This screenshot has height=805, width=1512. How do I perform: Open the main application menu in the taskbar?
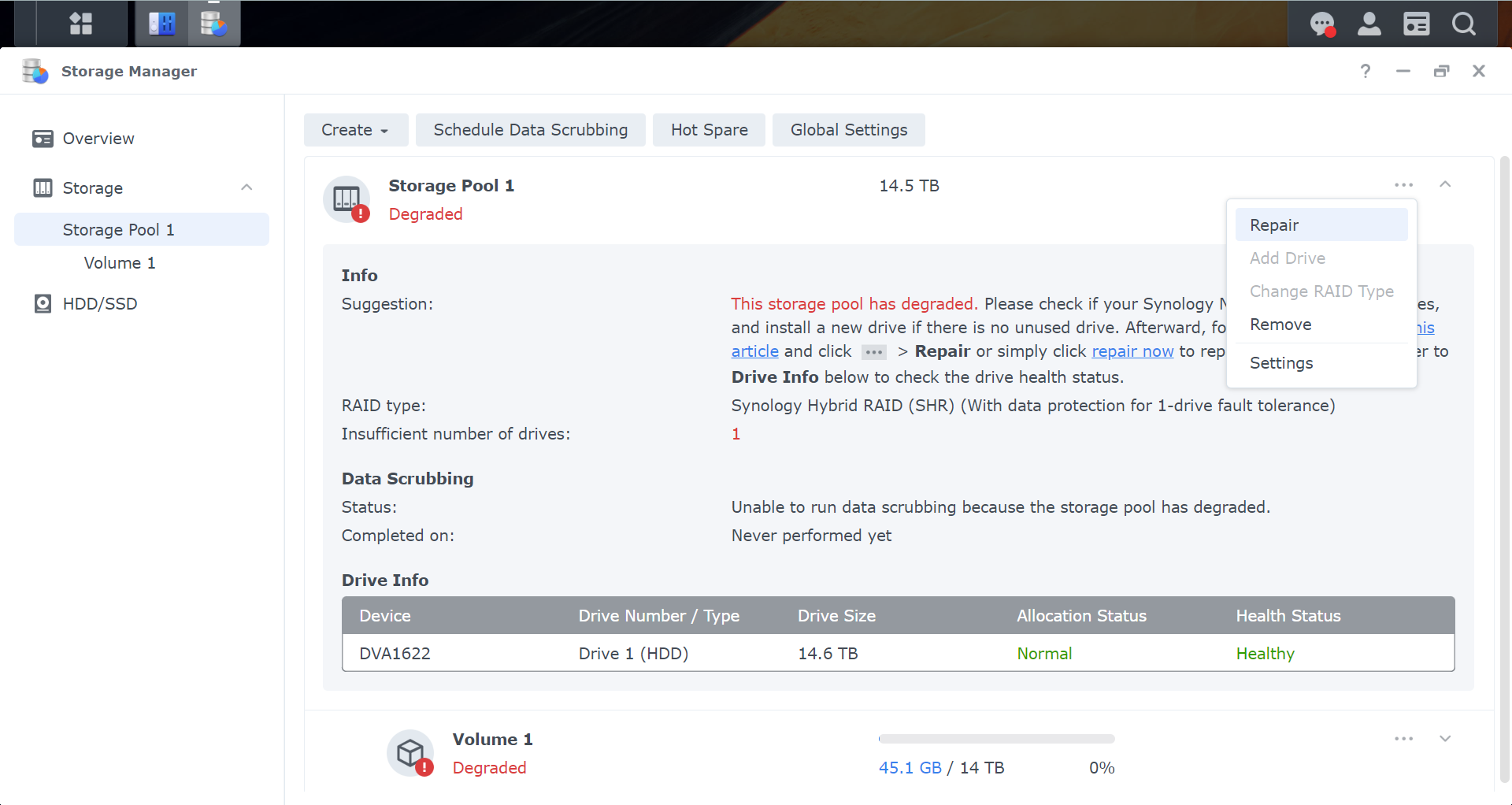80,23
